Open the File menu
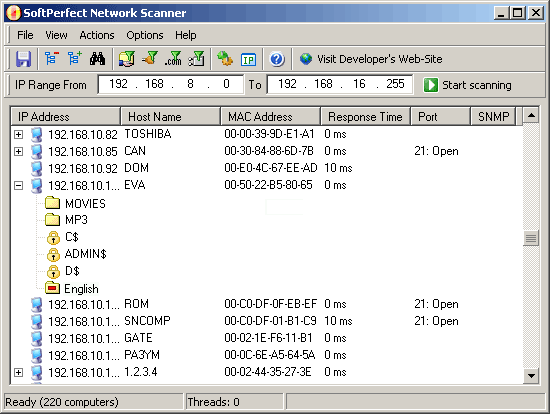 pos(25,35)
